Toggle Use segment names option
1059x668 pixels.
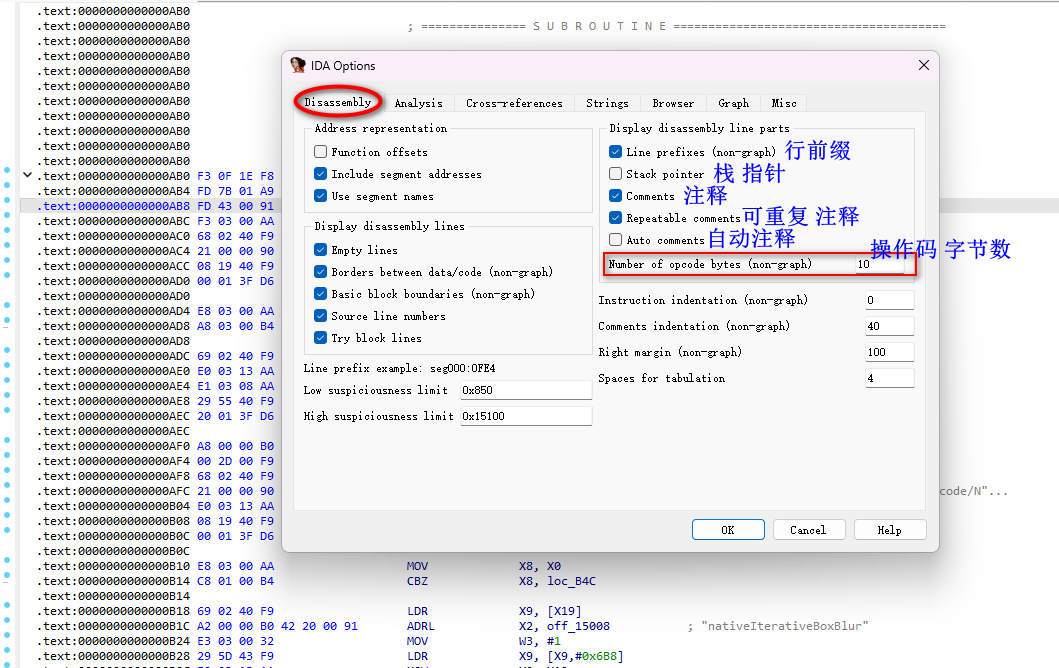pyautogui.click(x=320, y=197)
